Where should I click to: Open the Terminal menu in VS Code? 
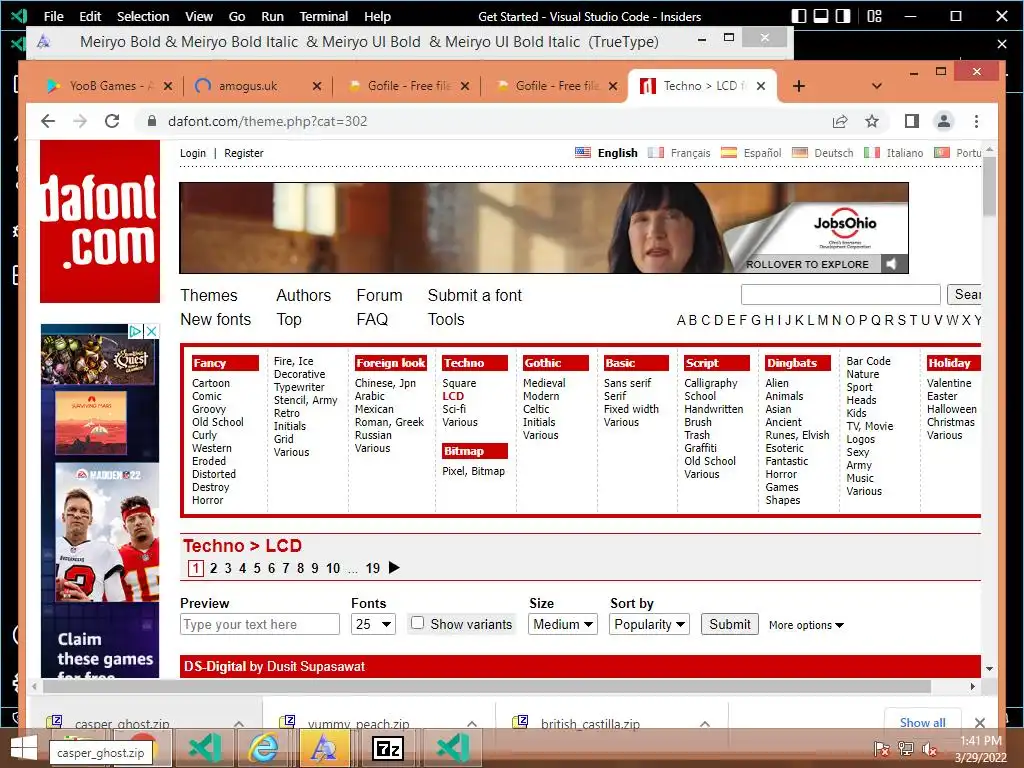323,16
